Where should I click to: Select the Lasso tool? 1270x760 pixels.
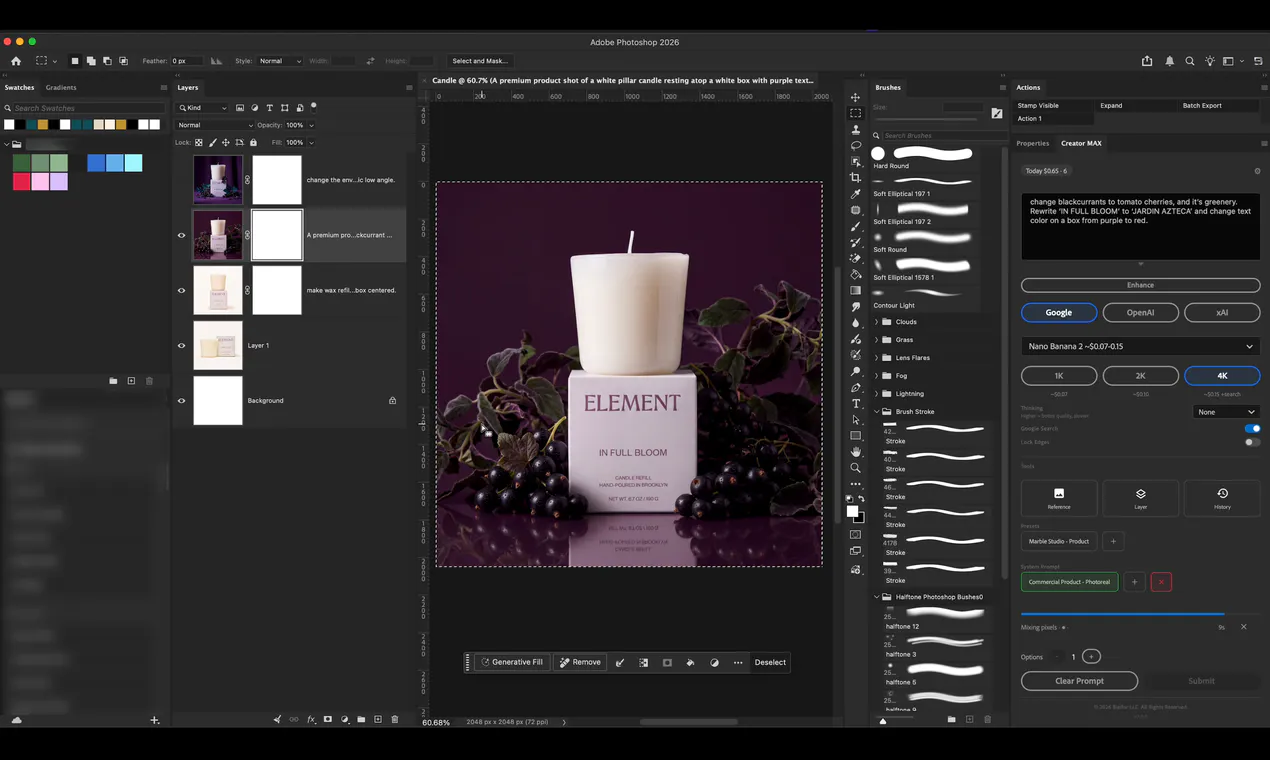tap(855, 145)
